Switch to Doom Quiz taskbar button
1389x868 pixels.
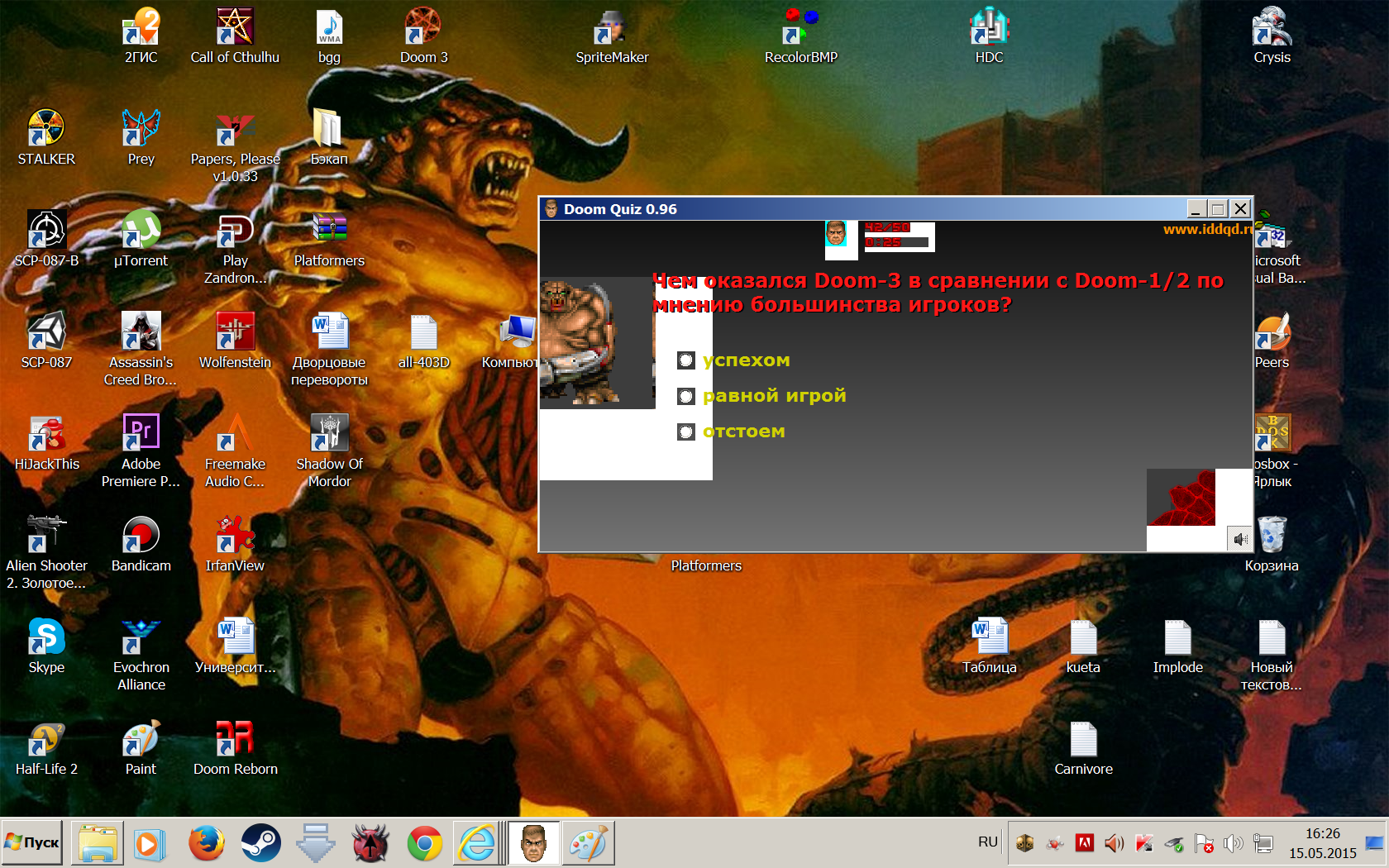[533, 843]
